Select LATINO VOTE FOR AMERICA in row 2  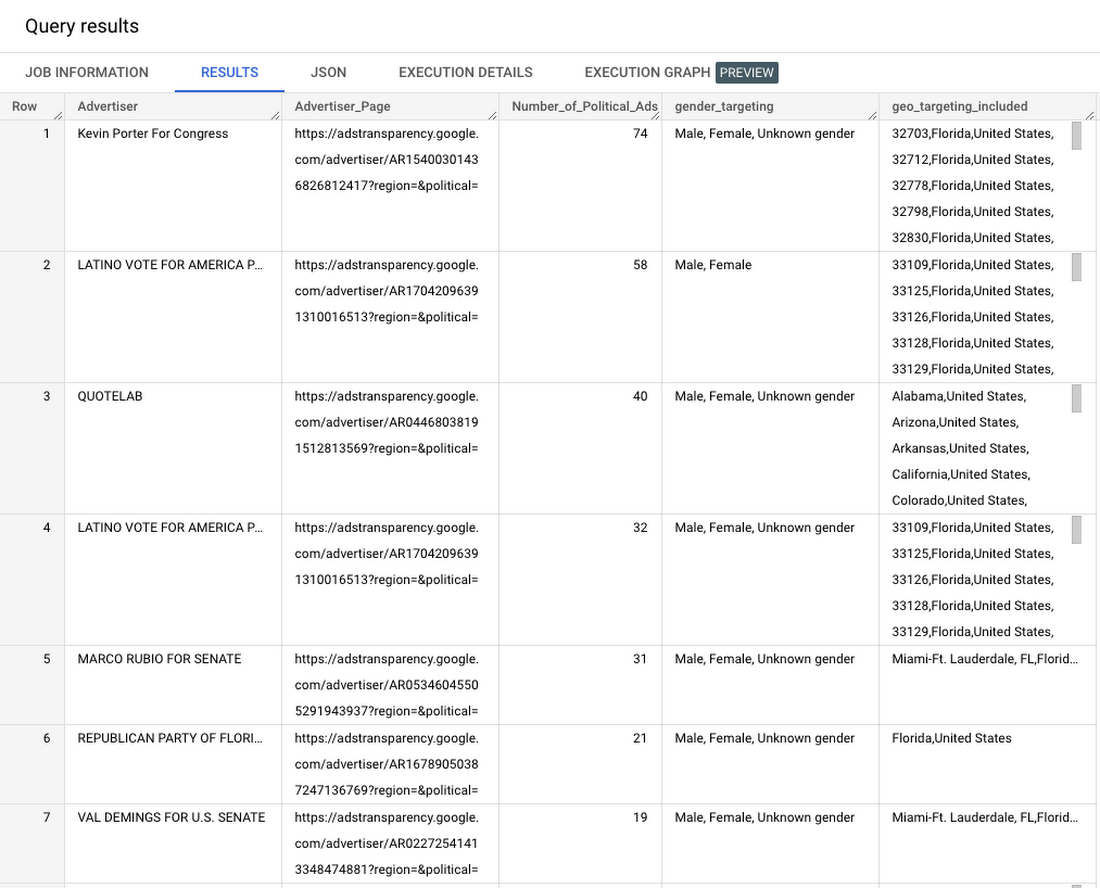[173, 317]
